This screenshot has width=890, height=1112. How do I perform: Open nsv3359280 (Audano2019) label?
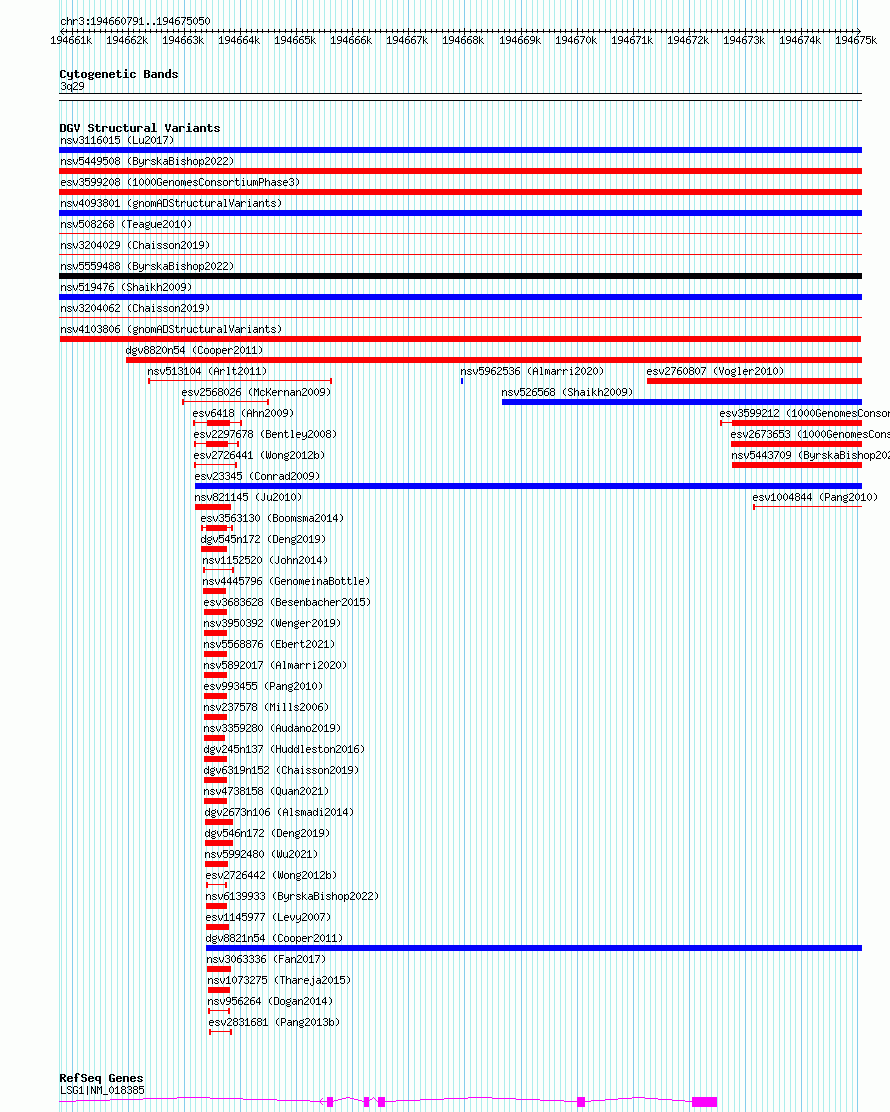click(x=272, y=728)
